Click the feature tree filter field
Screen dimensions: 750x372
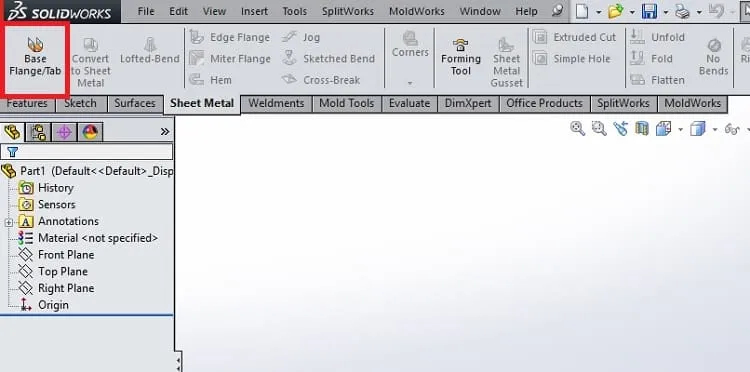pyautogui.click(x=87, y=152)
